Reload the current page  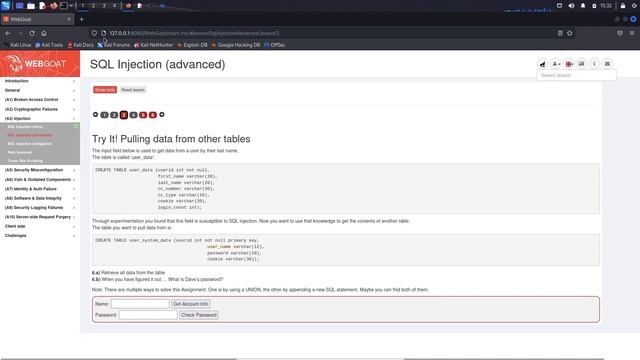[x=32, y=33]
